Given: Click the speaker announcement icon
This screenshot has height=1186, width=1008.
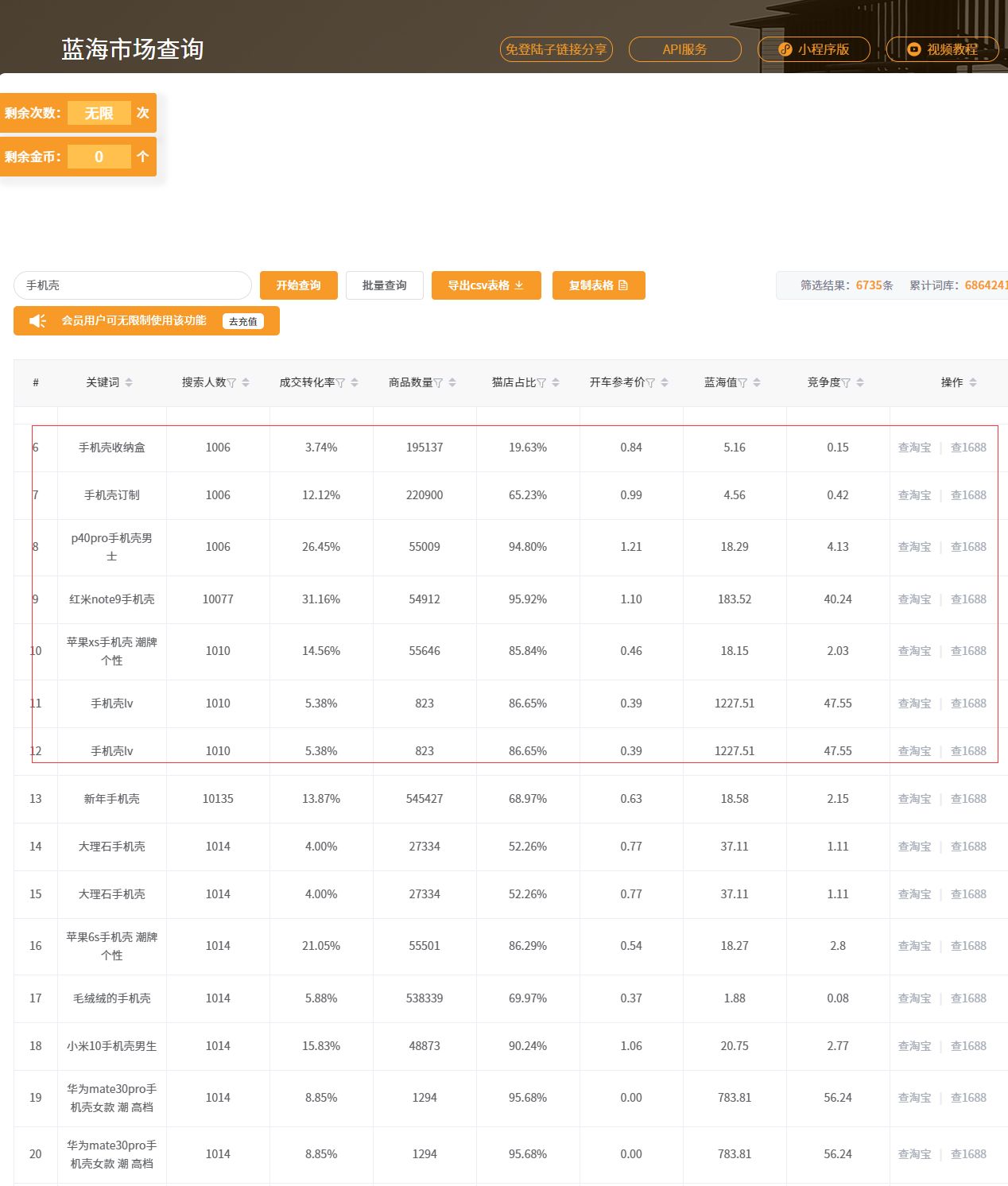Looking at the screenshot, I should click(x=37, y=320).
